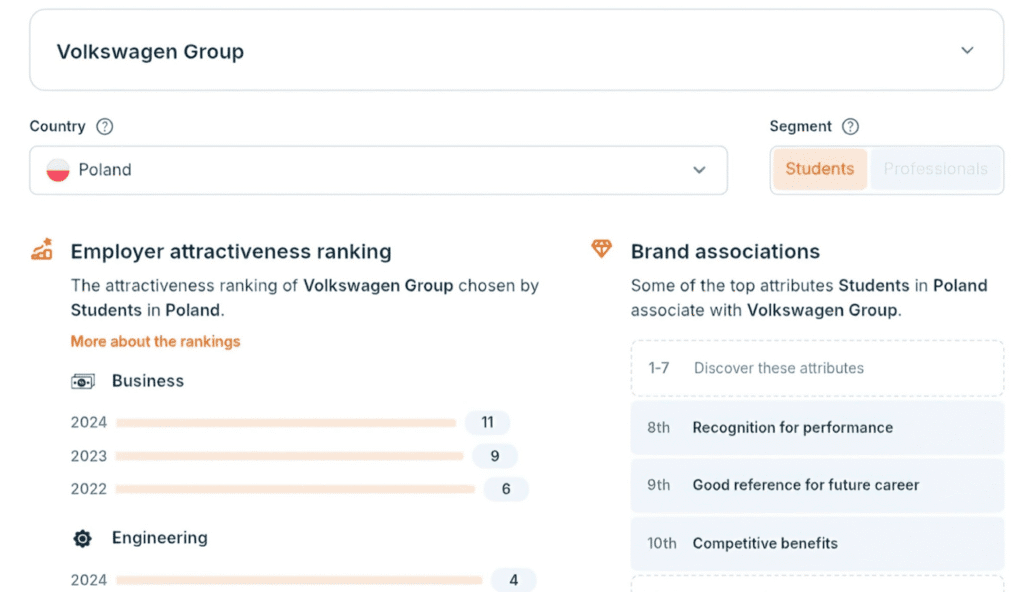Expand the Volkswagen Group company selector
Image resolution: width=1024 pixels, height=592 pixels.
(x=966, y=51)
